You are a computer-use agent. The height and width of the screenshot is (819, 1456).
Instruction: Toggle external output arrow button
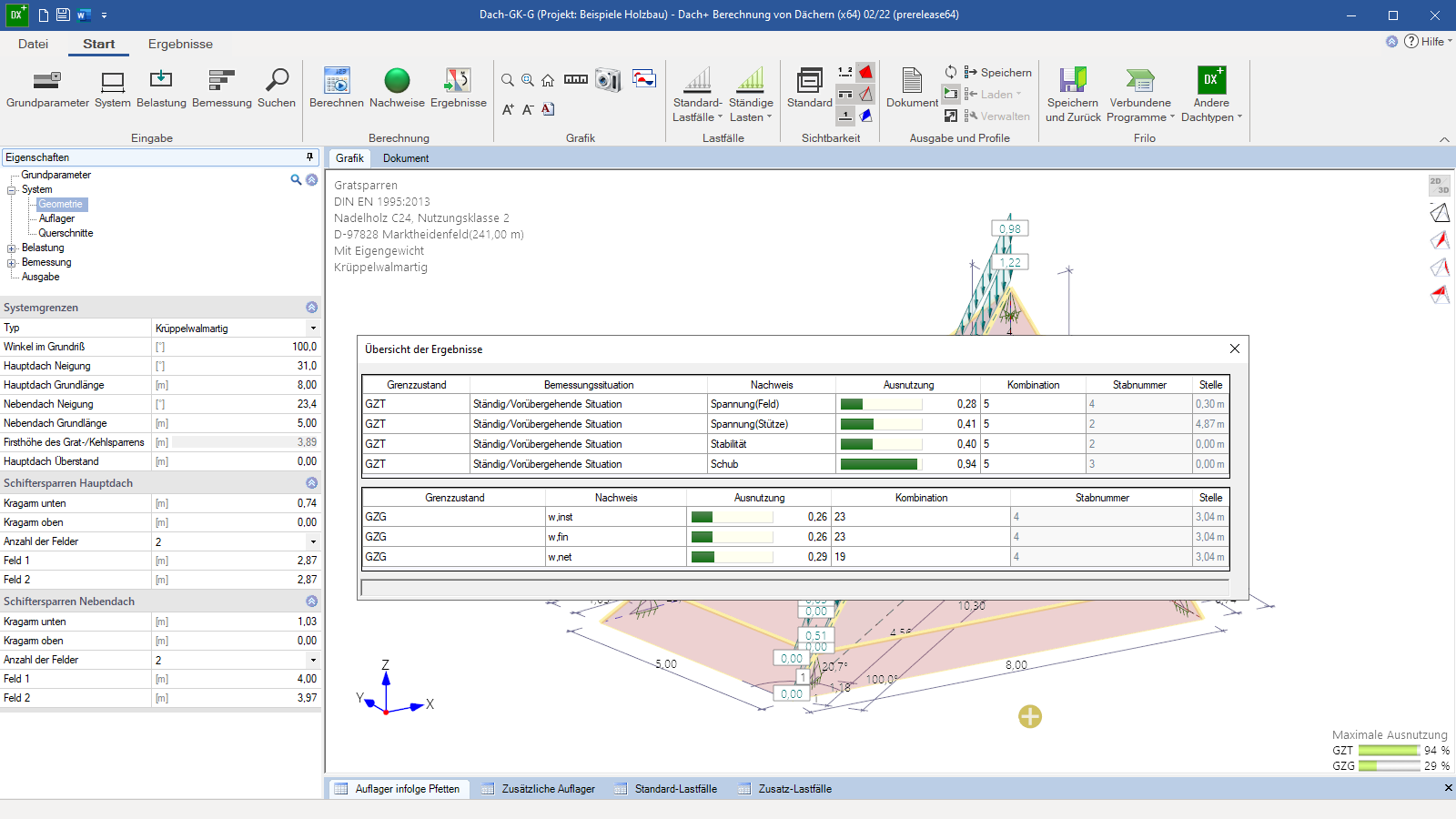pyautogui.click(x=951, y=116)
